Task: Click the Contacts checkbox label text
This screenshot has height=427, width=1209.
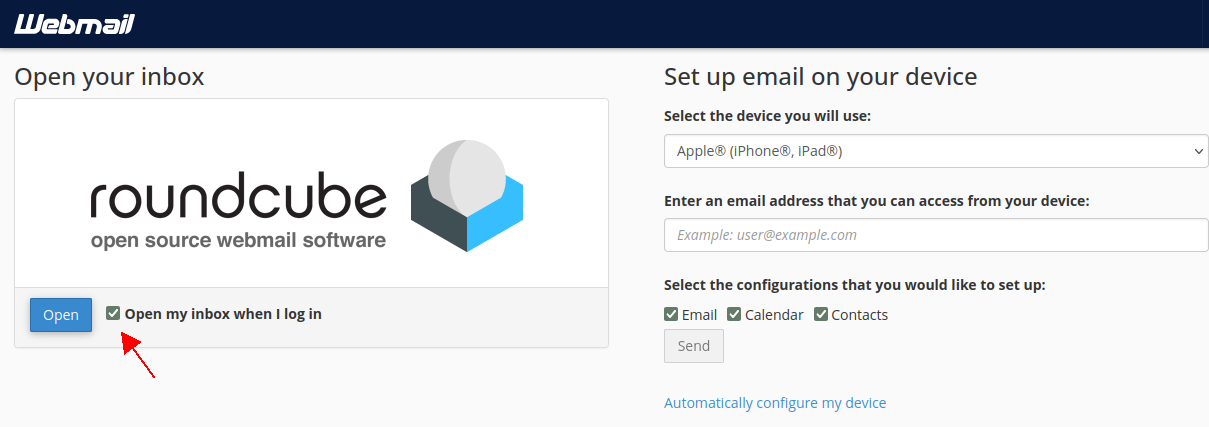Action: (x=859, y=315)
